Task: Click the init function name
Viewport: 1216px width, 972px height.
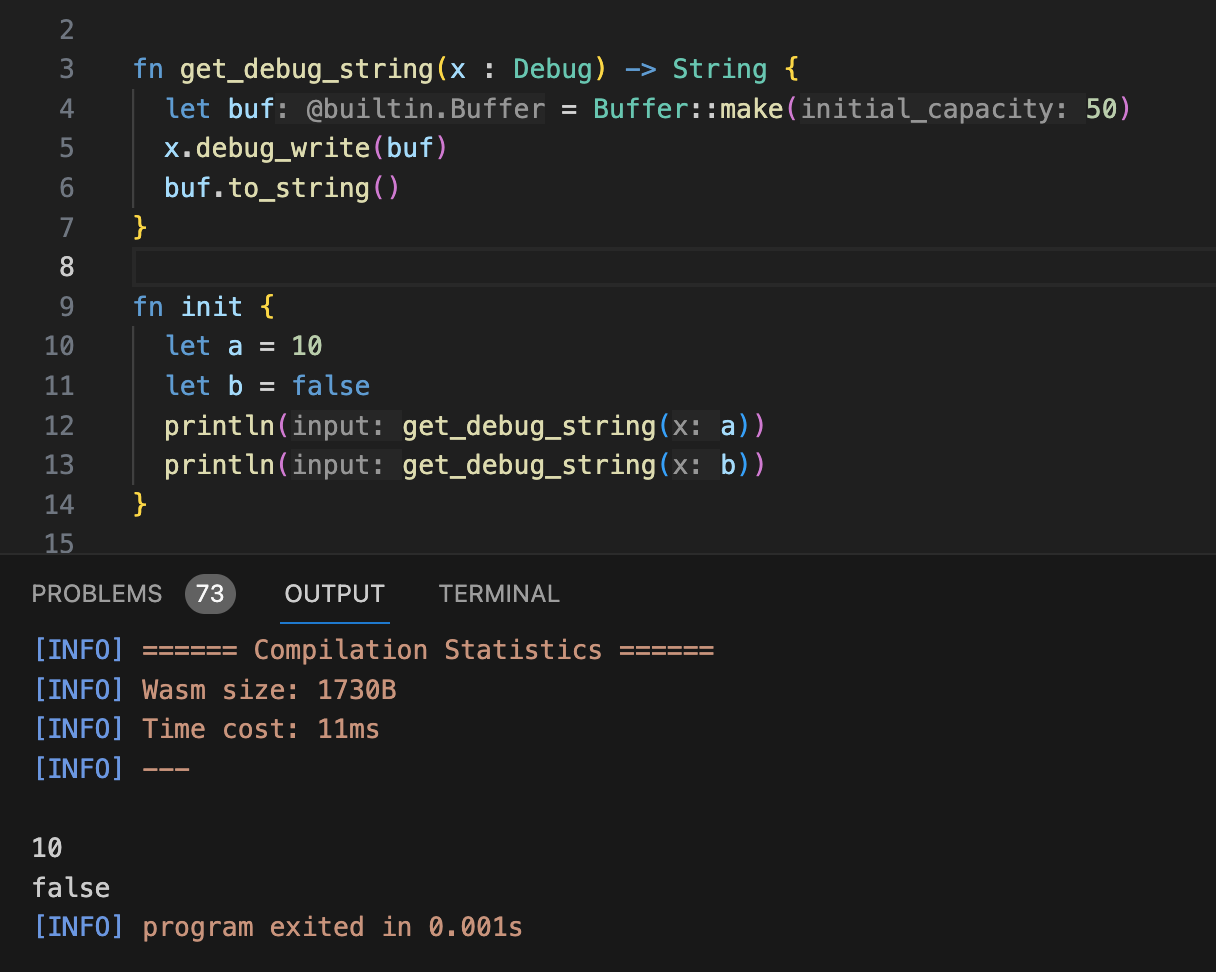Action: 212,307
